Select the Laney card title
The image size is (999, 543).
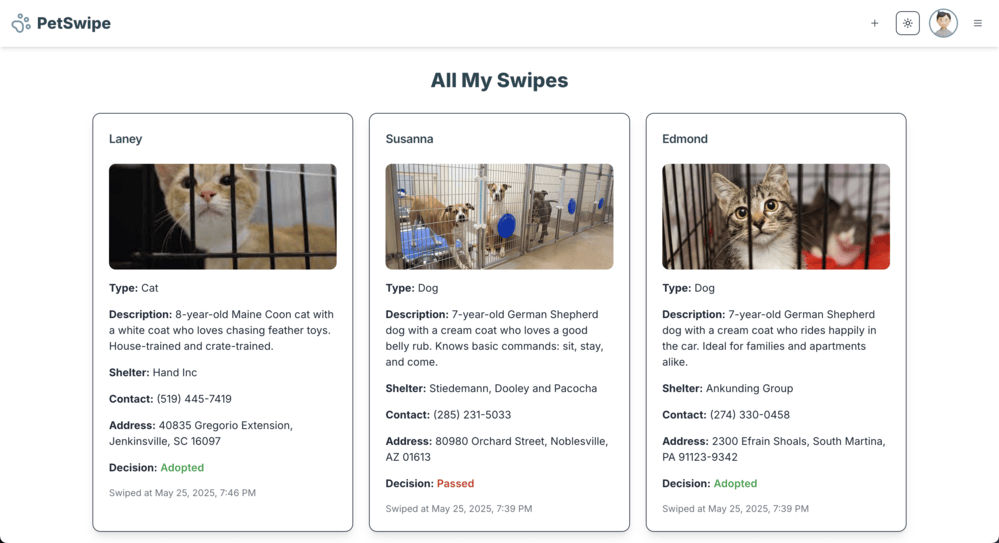[x=126, y=139]
